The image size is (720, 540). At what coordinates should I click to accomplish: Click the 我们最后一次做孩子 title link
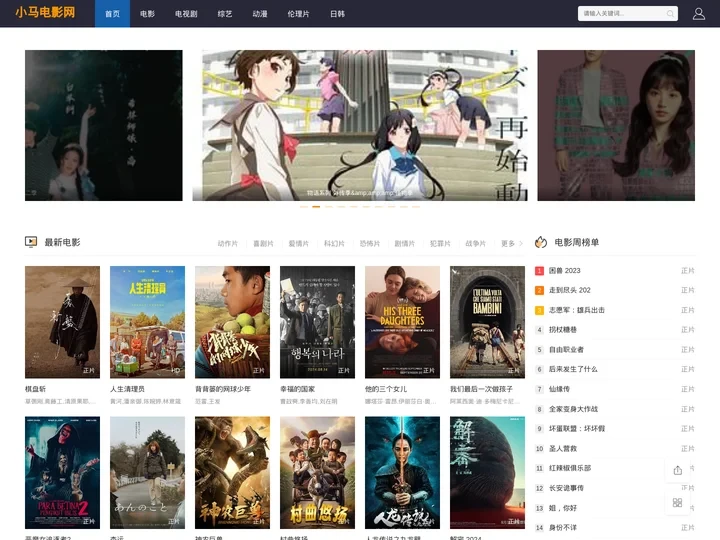(481, 389)
